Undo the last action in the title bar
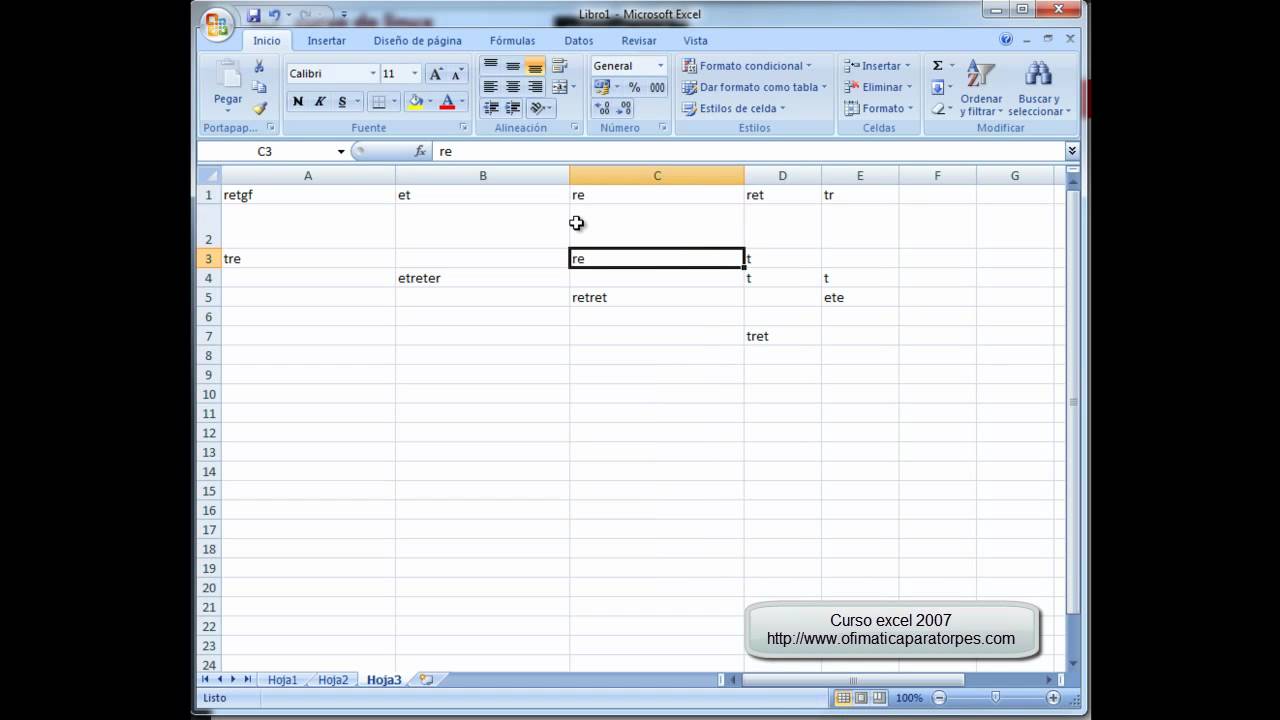Screen dimensions: 1280x720 point(274,15)
